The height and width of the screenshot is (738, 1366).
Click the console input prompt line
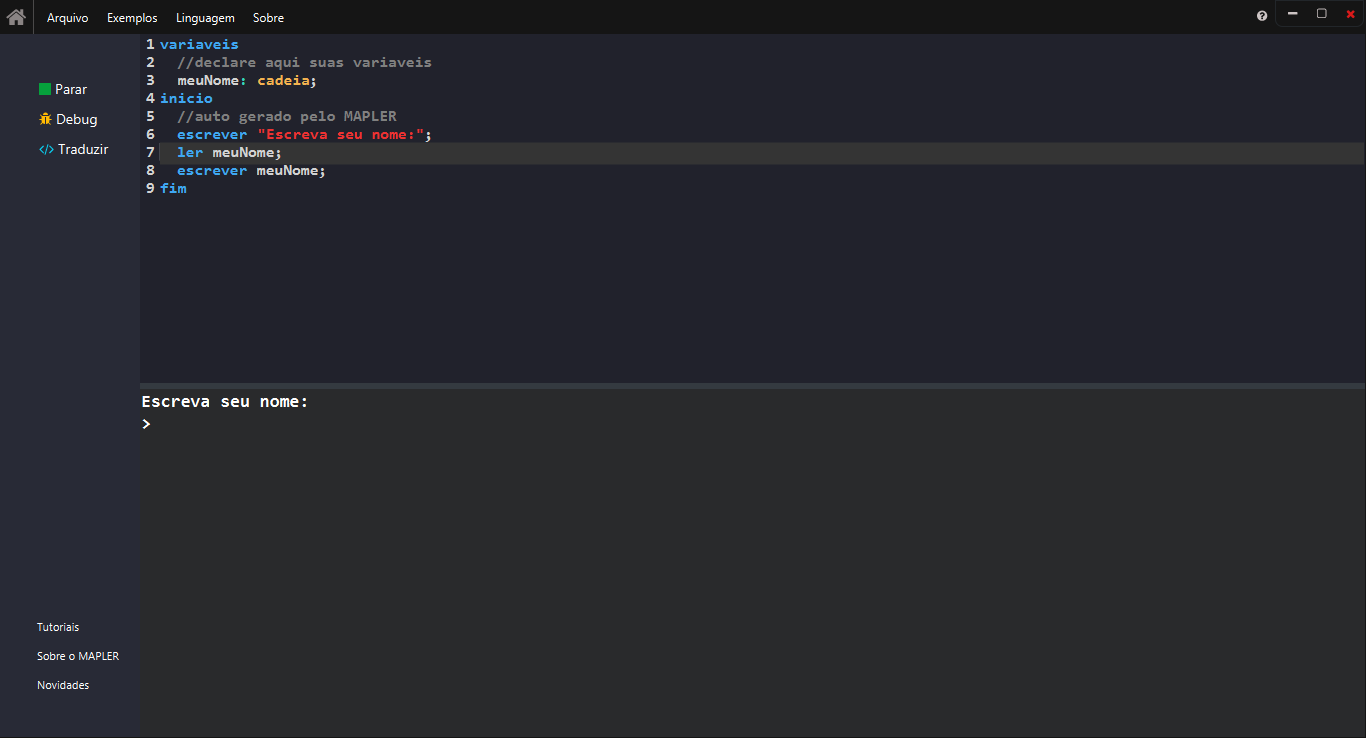coord(753,424)
